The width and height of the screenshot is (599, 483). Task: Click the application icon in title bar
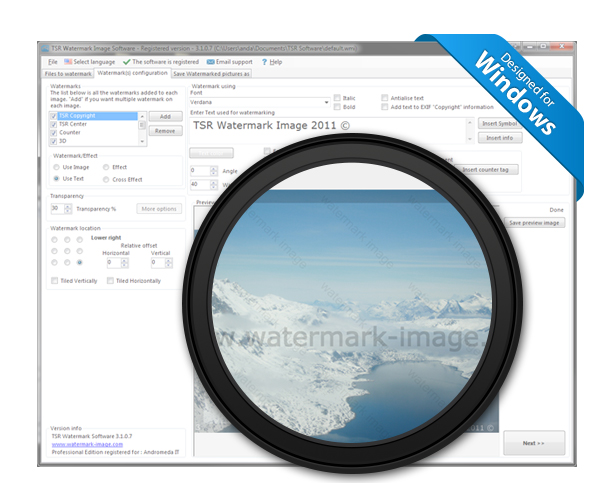[45, 49]
